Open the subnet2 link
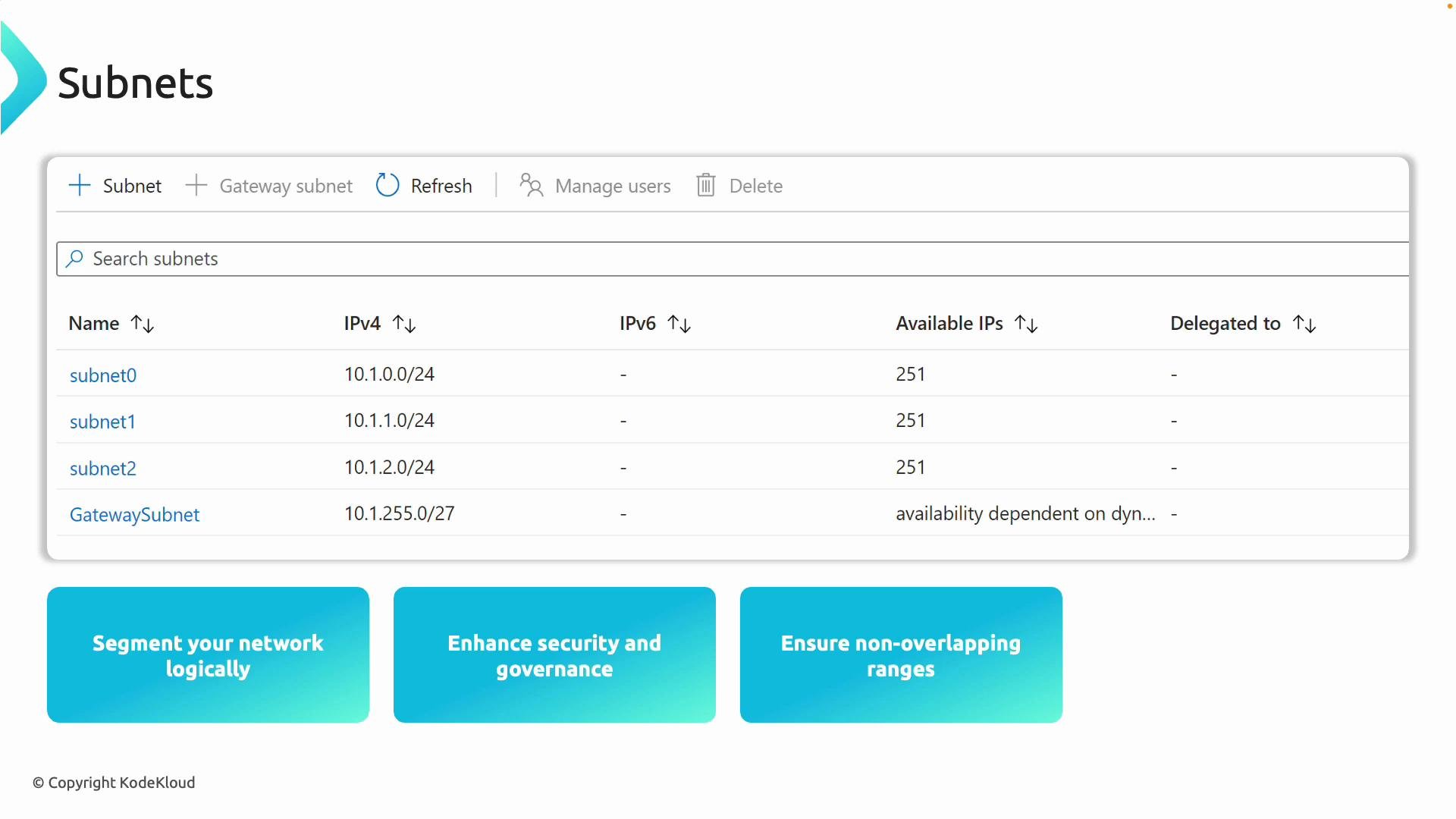The image size is (1456, 819). [x=103, y=469]
